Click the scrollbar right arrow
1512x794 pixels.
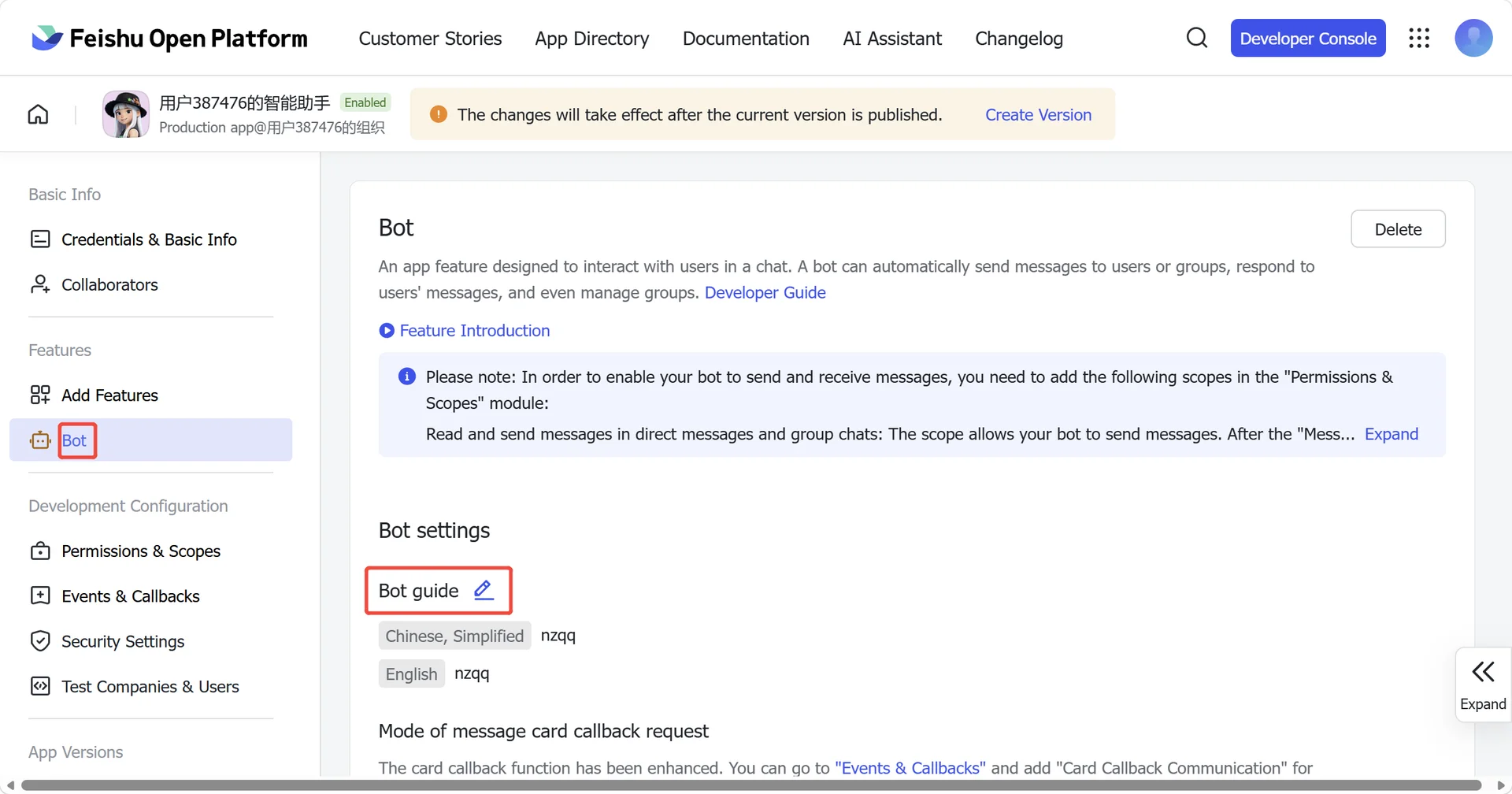1500,785
